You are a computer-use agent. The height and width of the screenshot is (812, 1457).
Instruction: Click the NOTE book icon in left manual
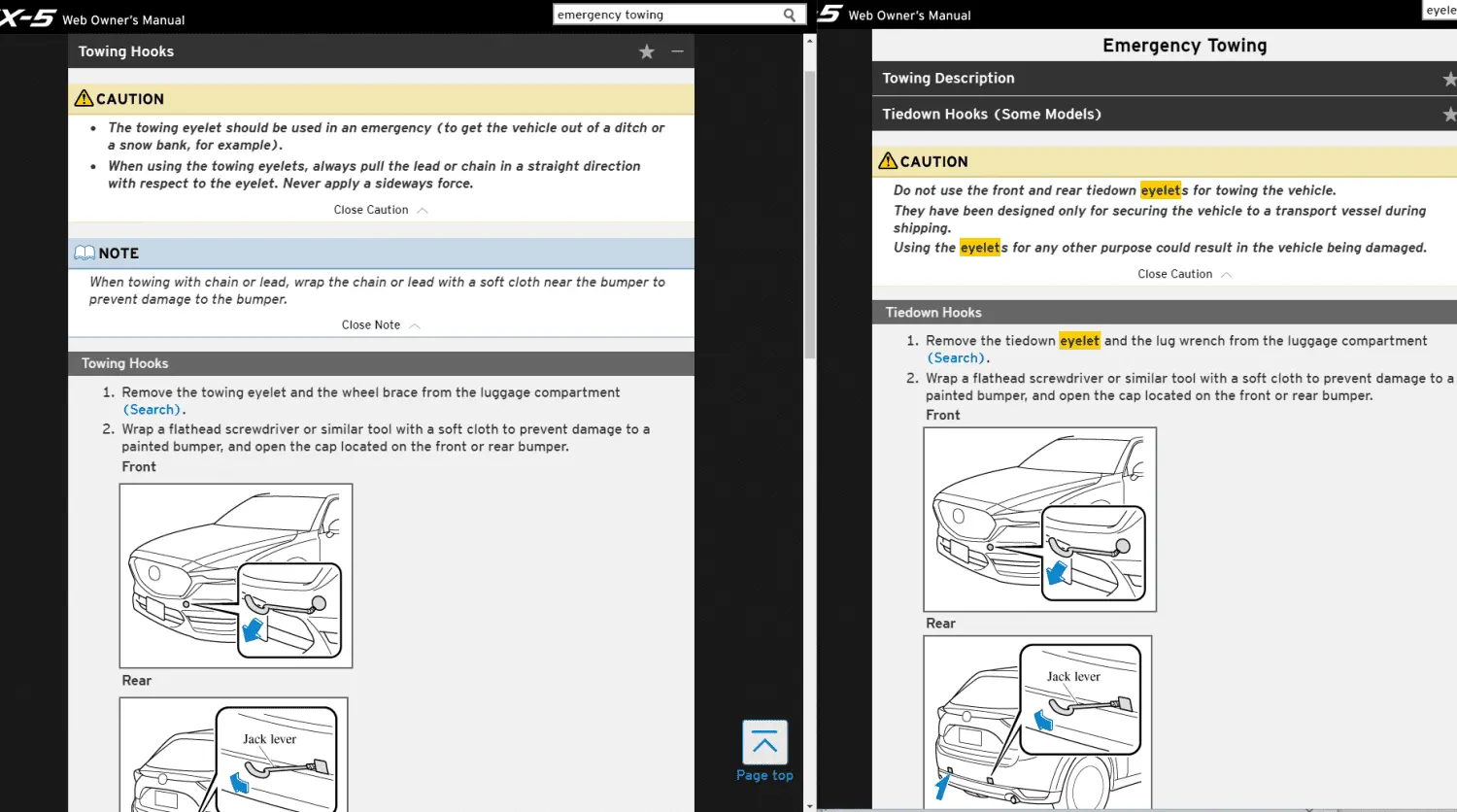(x=85, y=253)
